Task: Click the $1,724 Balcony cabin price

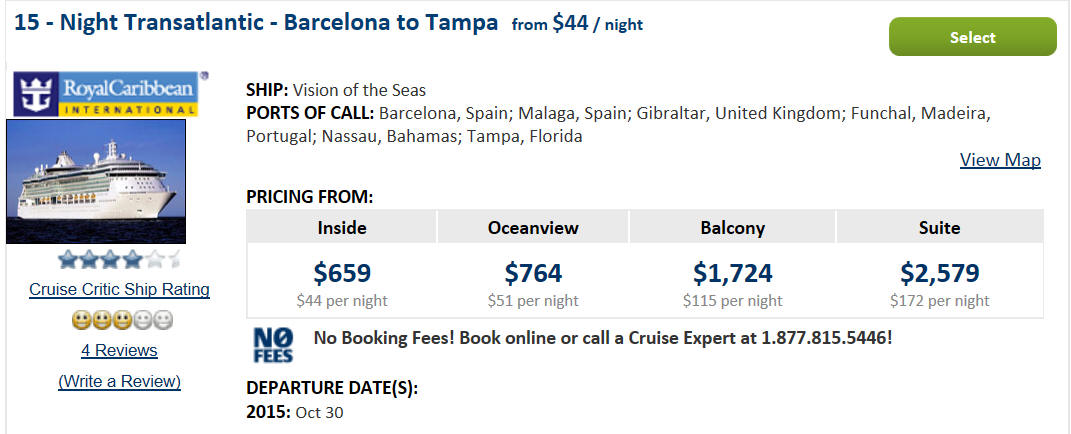Action: (733, 273)
